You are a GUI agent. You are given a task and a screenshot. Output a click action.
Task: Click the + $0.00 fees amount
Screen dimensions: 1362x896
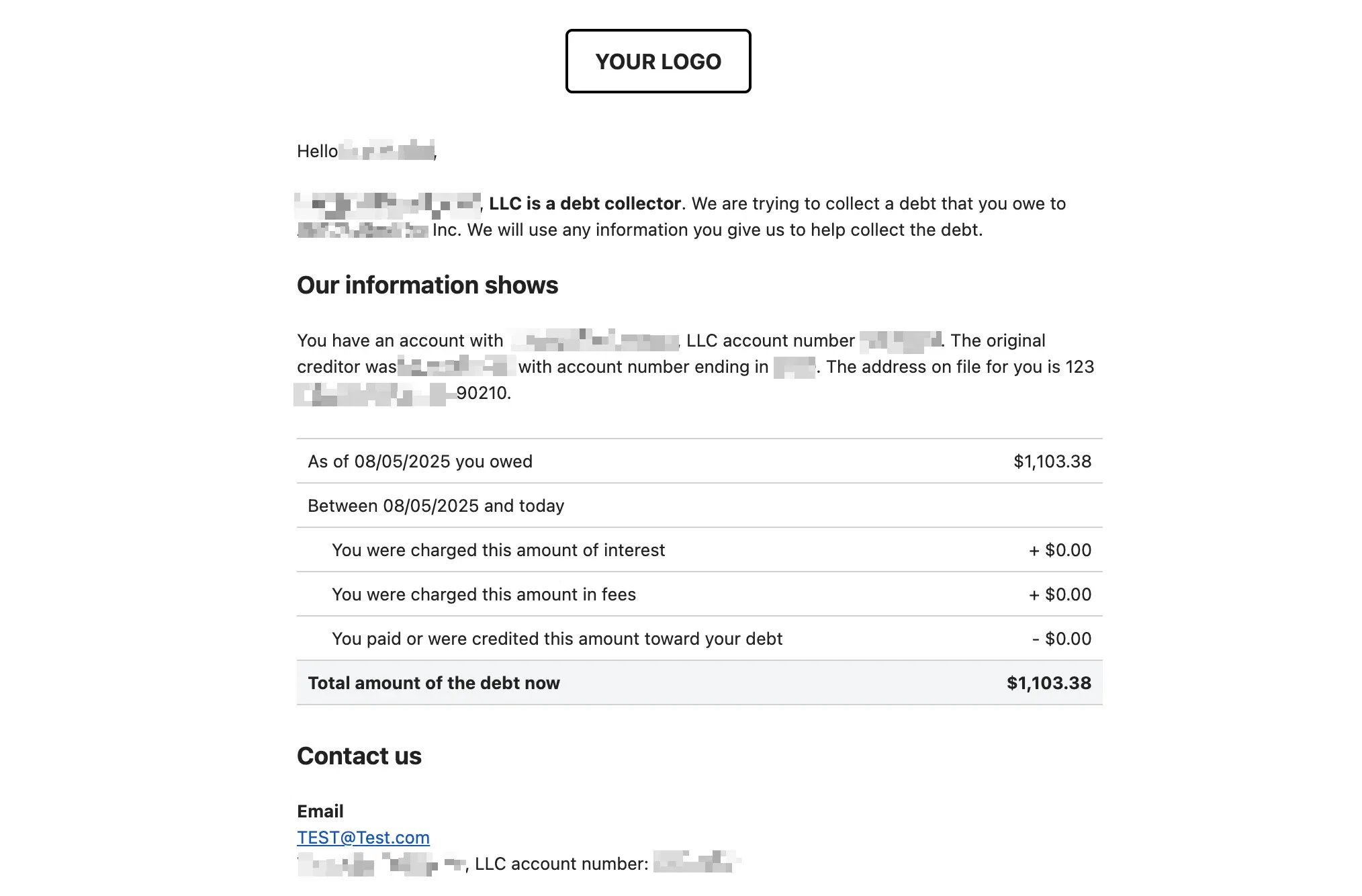(x=1060, y=594)
